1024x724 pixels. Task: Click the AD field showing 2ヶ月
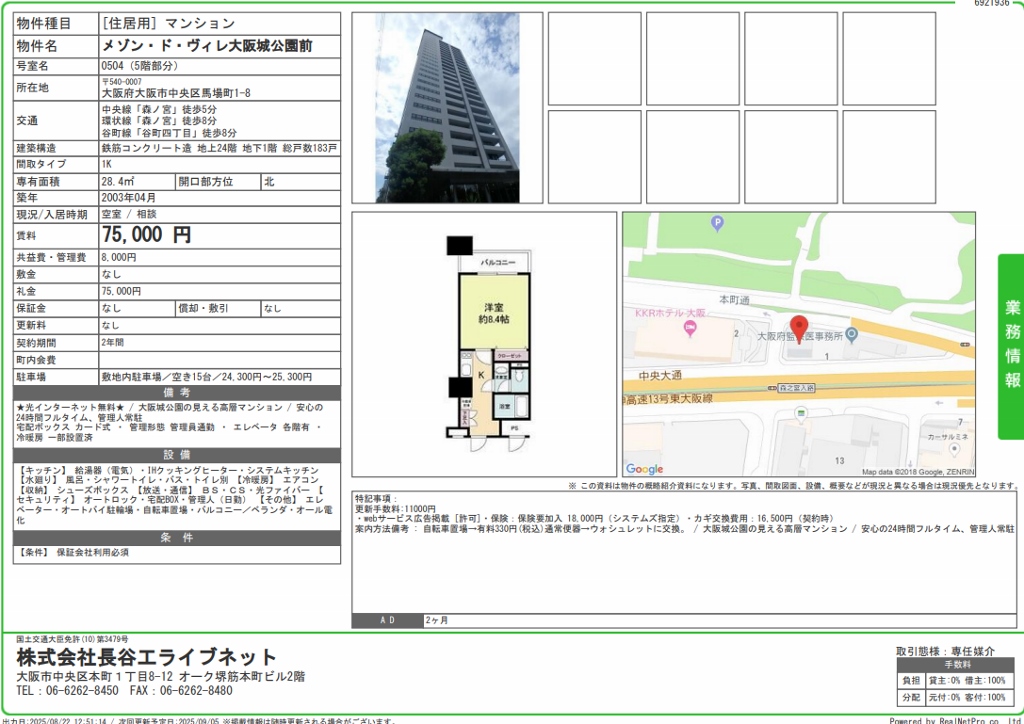coord(437,620)
